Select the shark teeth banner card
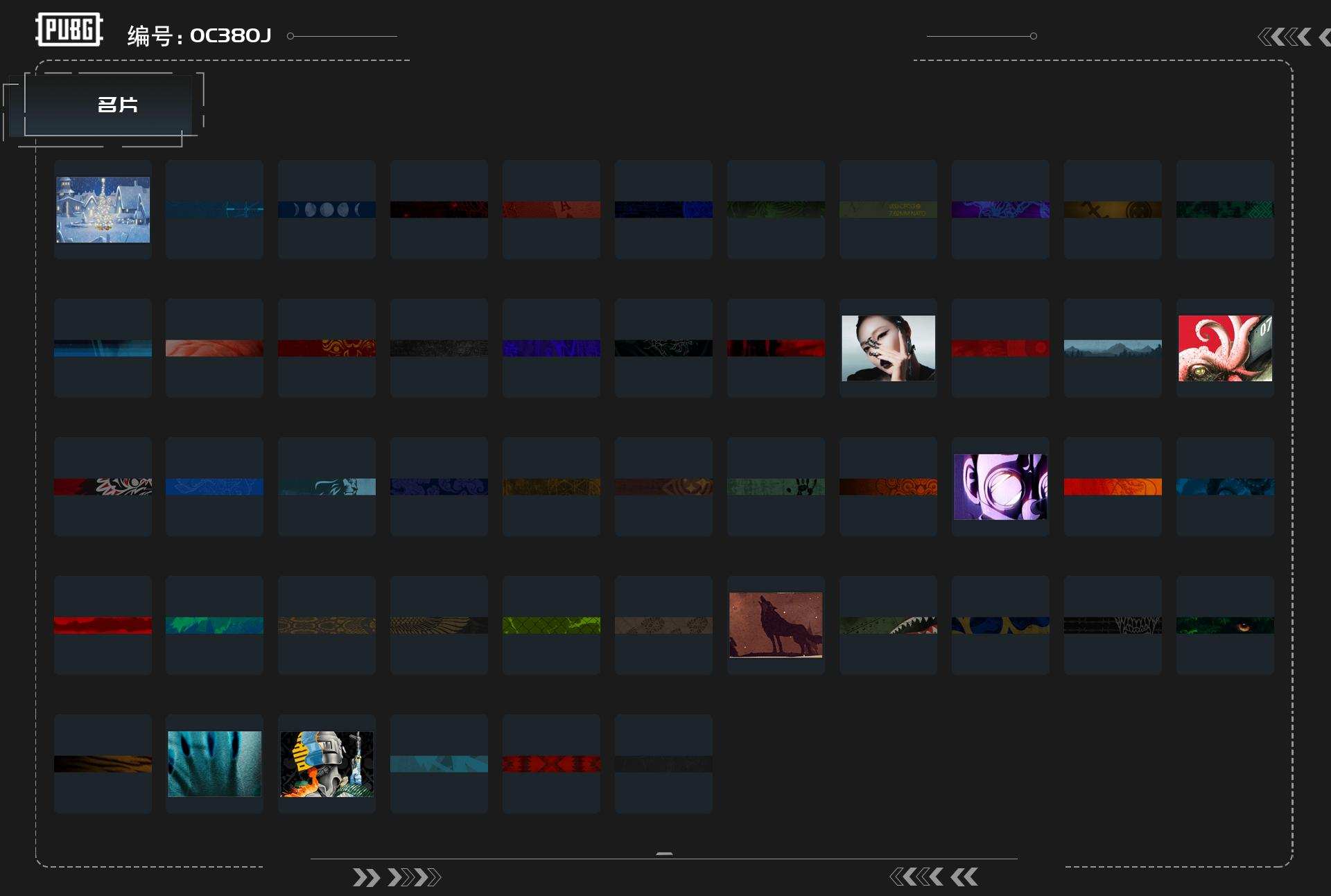This screenshot has width=1331, height=896. [x=888, y=625]
